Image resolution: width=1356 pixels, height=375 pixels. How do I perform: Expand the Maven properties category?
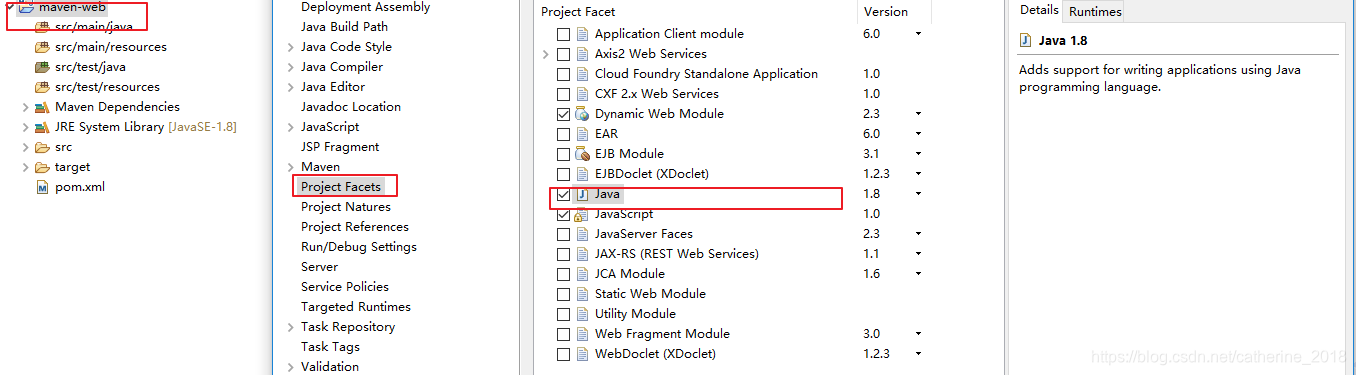tap(290, 167)
